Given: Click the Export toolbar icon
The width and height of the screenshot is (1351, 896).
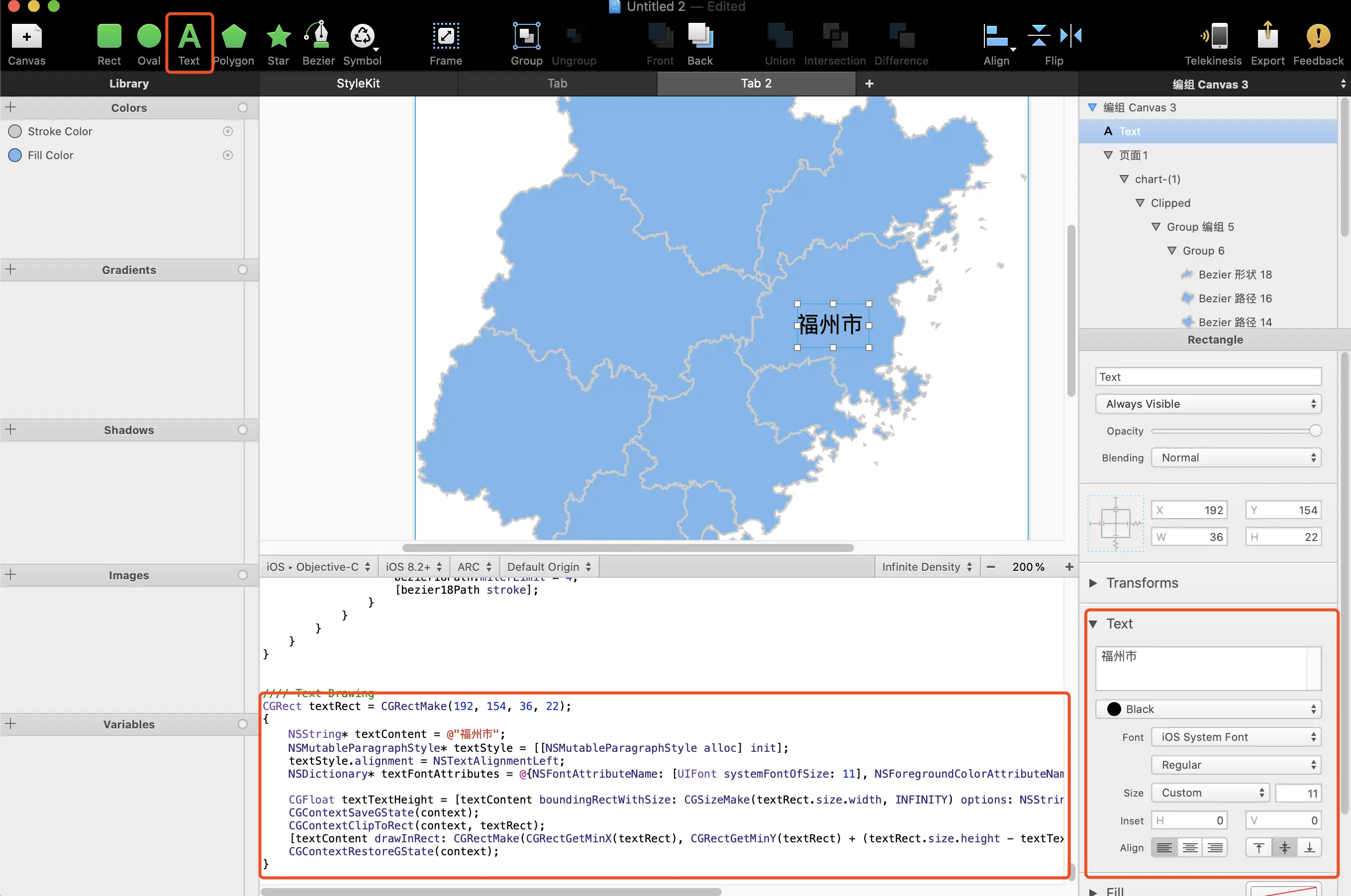Looking at the screenshot, I should (x=1267, y=37).
